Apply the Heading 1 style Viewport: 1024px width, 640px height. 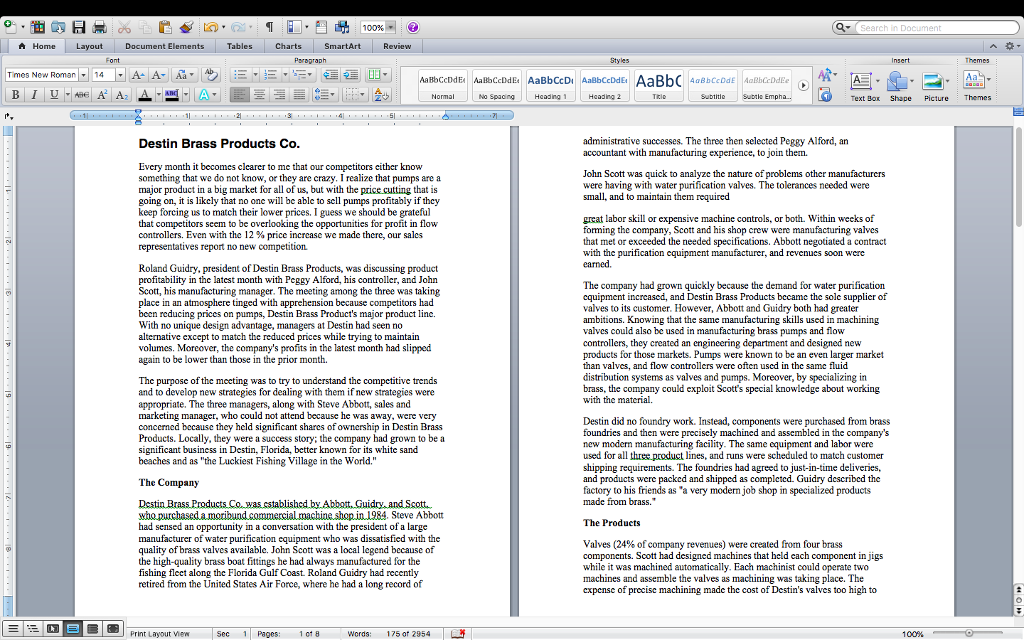click(x=551, y=86)
